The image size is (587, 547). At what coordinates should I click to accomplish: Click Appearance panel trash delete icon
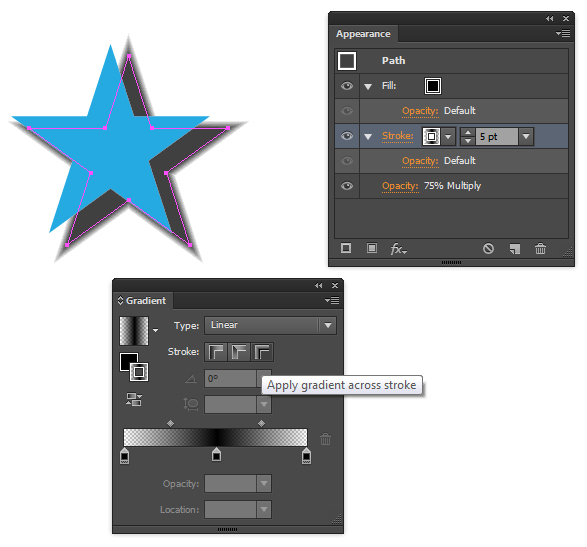pyautogui.click(x=540, y=248)
